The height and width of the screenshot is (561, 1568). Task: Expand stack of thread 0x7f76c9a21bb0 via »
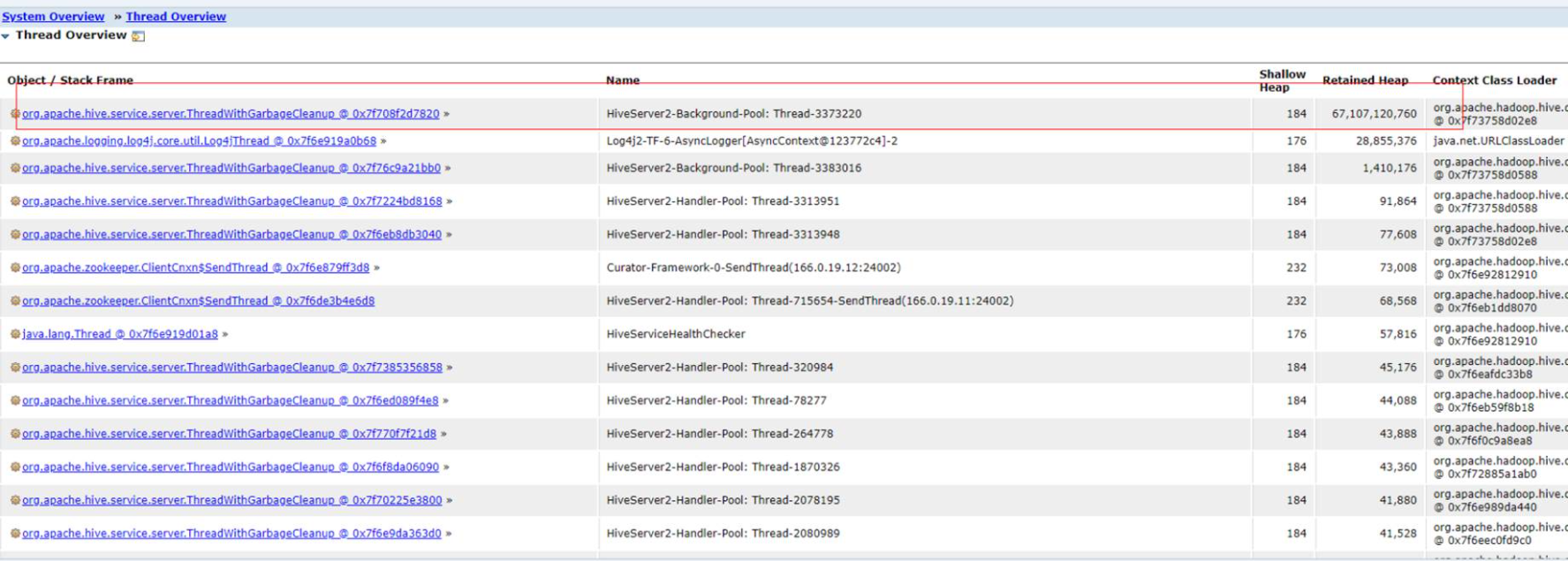pyautogui.click(x=448, y=168)
